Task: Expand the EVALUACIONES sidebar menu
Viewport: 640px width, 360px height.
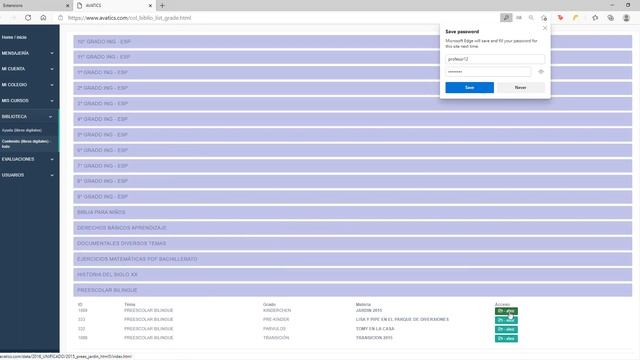Action: click(x=29, y=159)
